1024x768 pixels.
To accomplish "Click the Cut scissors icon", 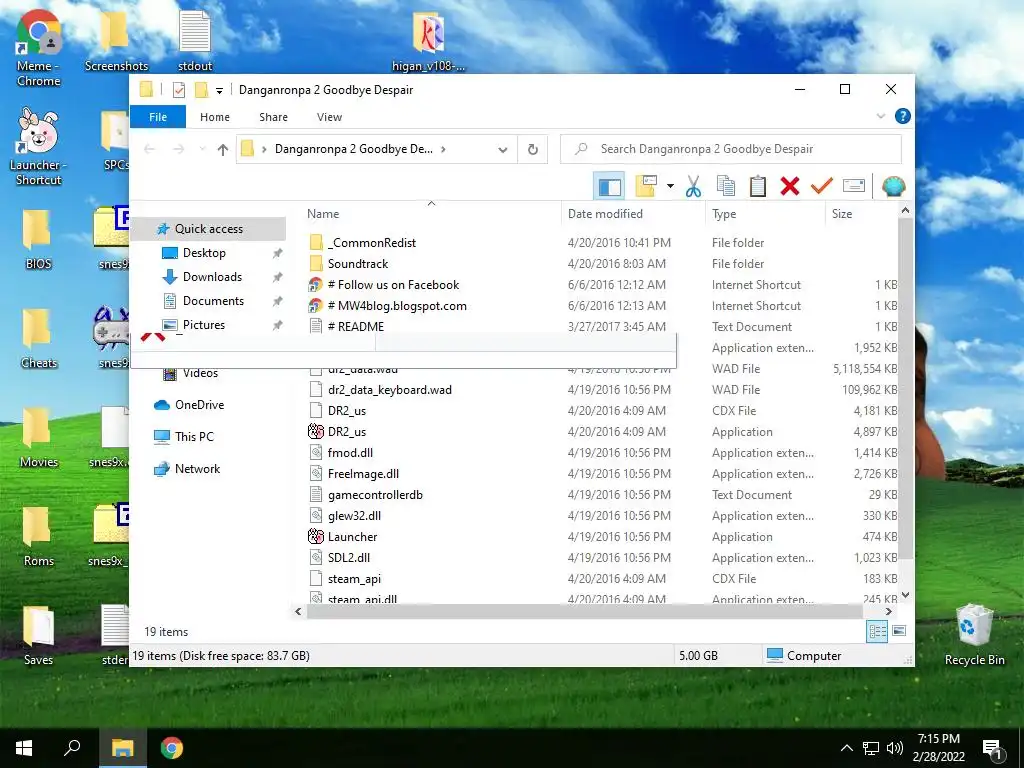I will click(694, 186).
